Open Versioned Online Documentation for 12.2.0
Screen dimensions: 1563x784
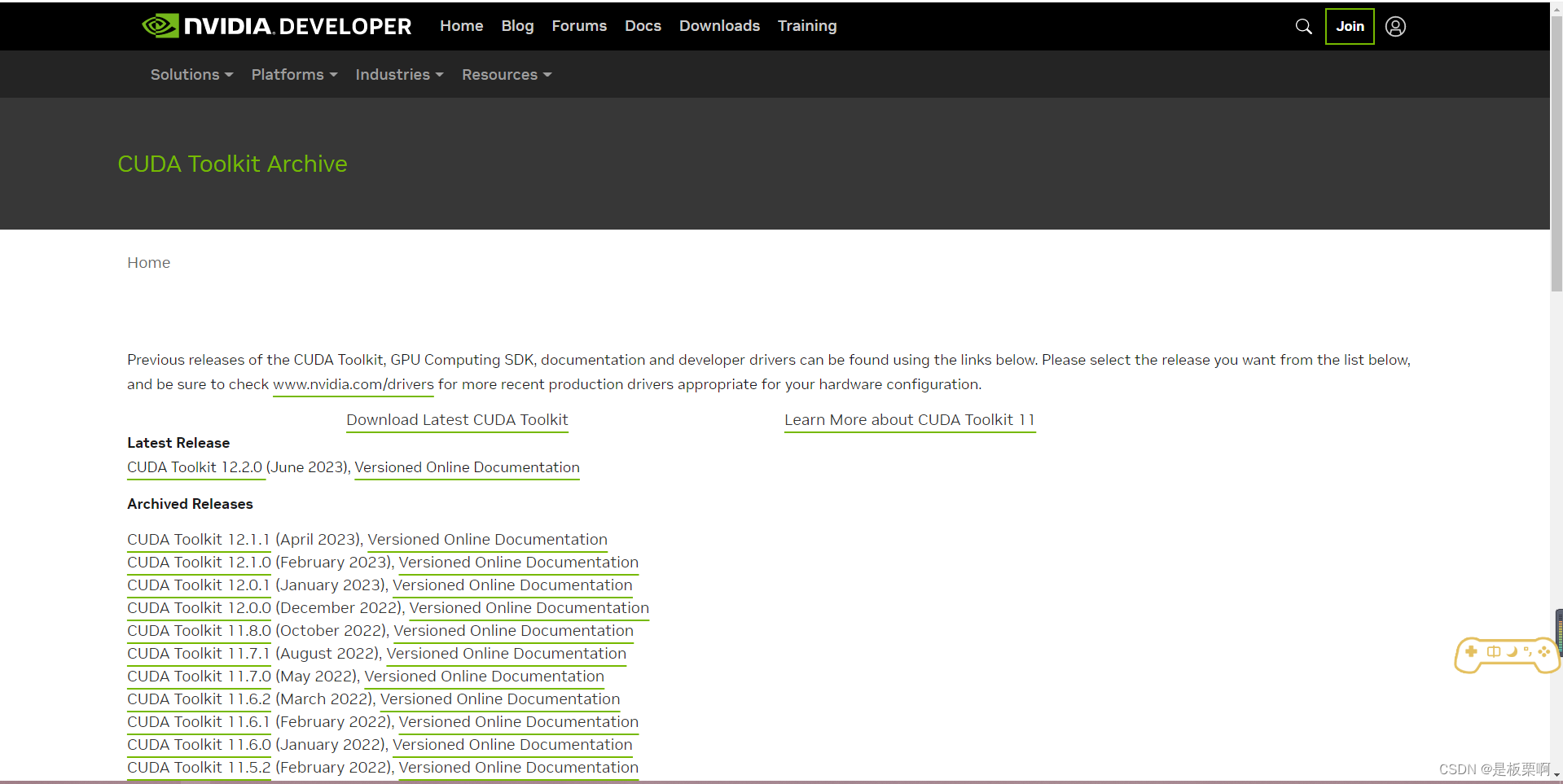[x=467, y=467]
